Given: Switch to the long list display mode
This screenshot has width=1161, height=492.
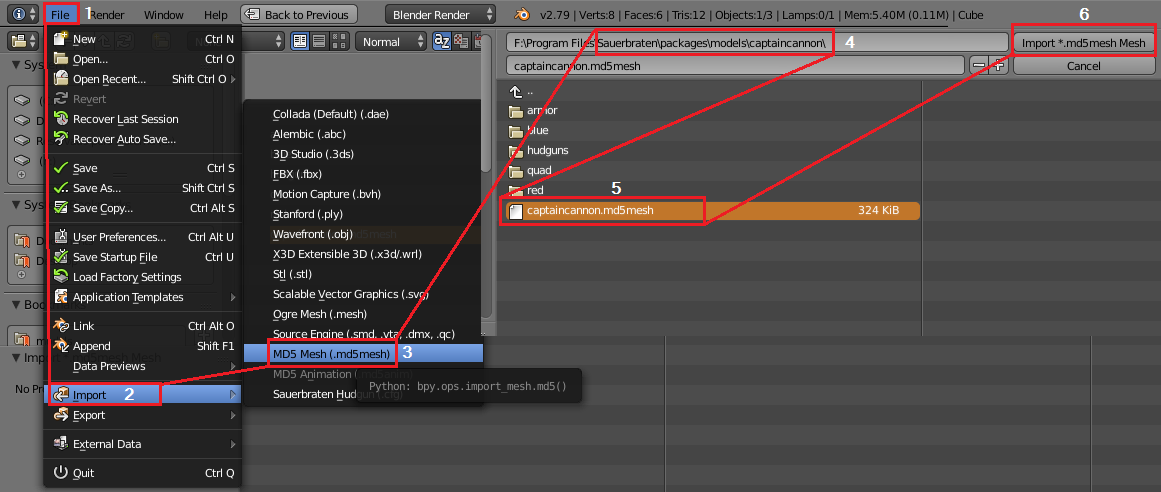Looking at the screenshot, I should (320, 41).
